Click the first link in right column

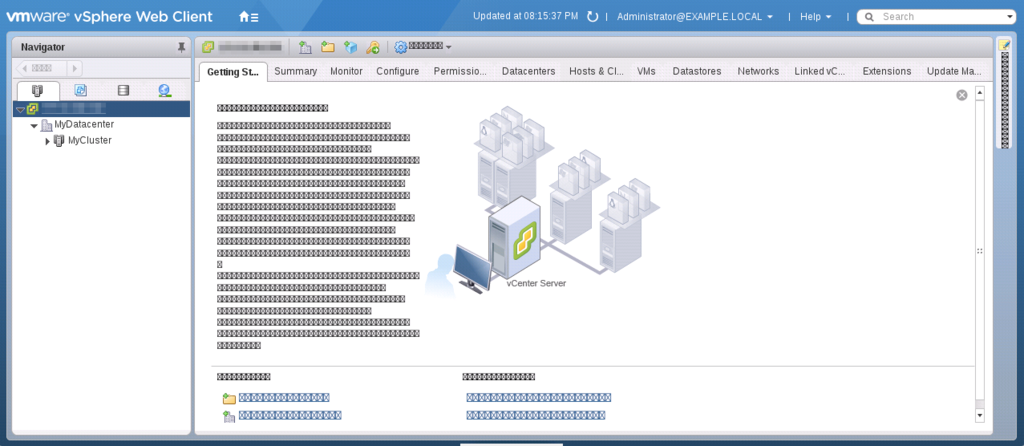pos(539,398)
